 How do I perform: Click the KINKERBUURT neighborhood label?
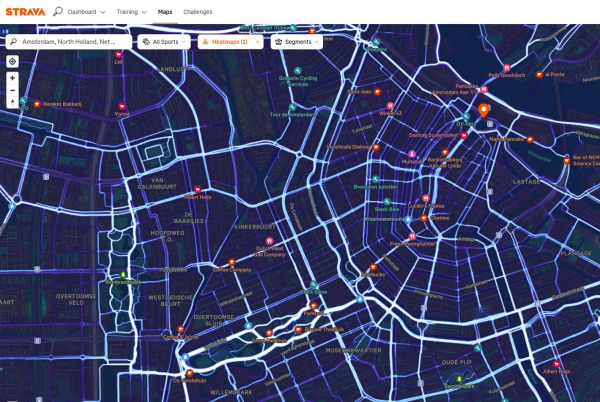pyautogui.click(x=255, y=227)
